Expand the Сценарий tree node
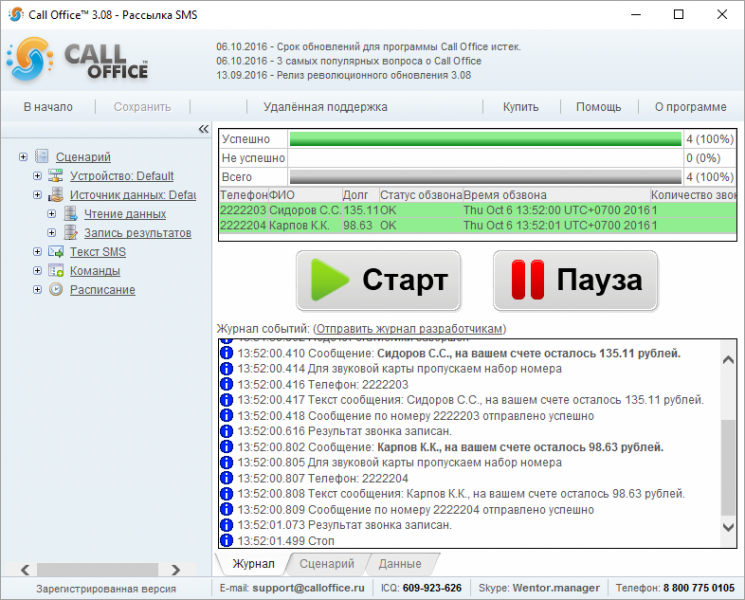Viewport: 745px width, 600px height. coord(23,156)
